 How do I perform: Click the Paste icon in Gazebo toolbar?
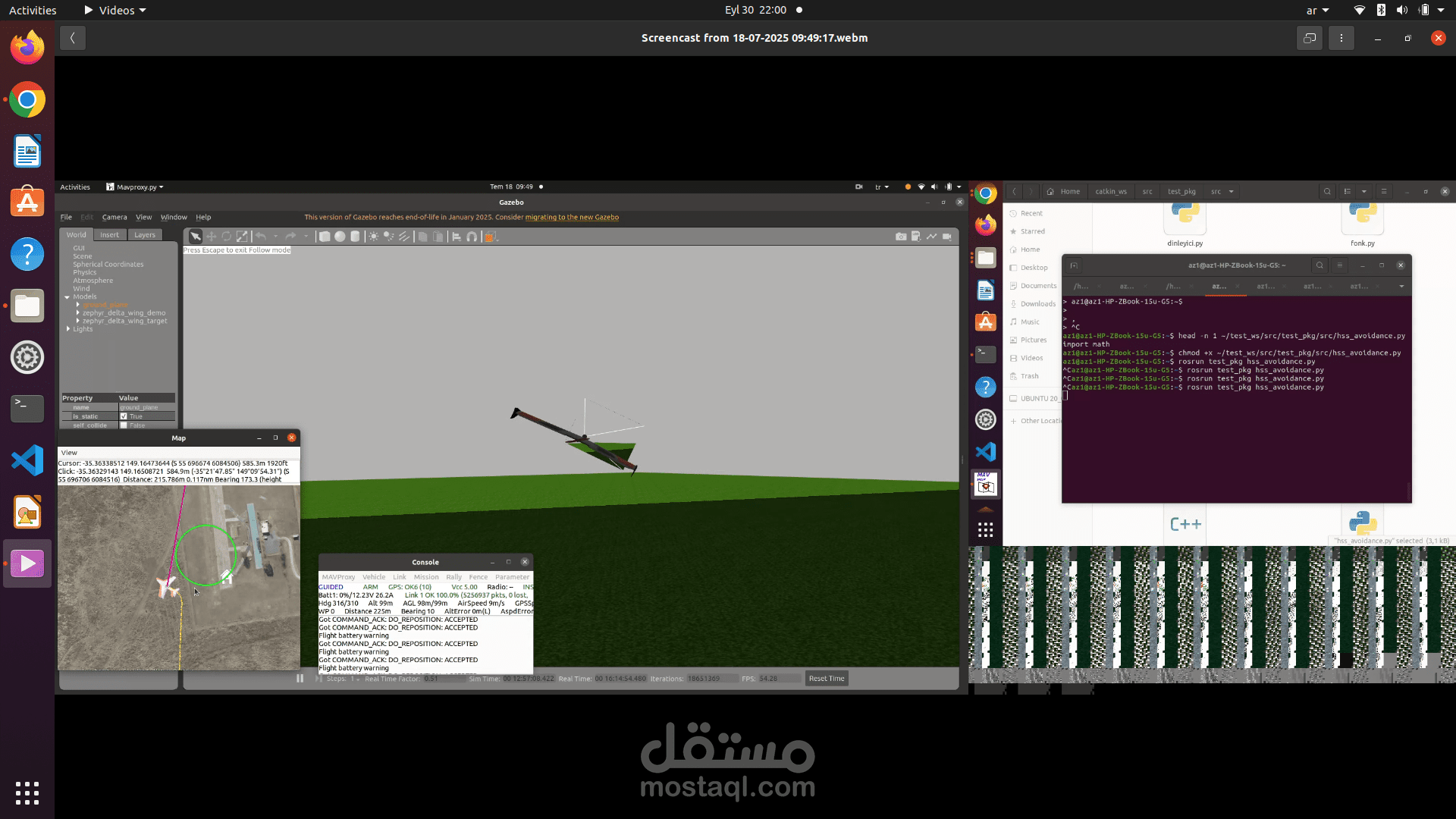438,237
